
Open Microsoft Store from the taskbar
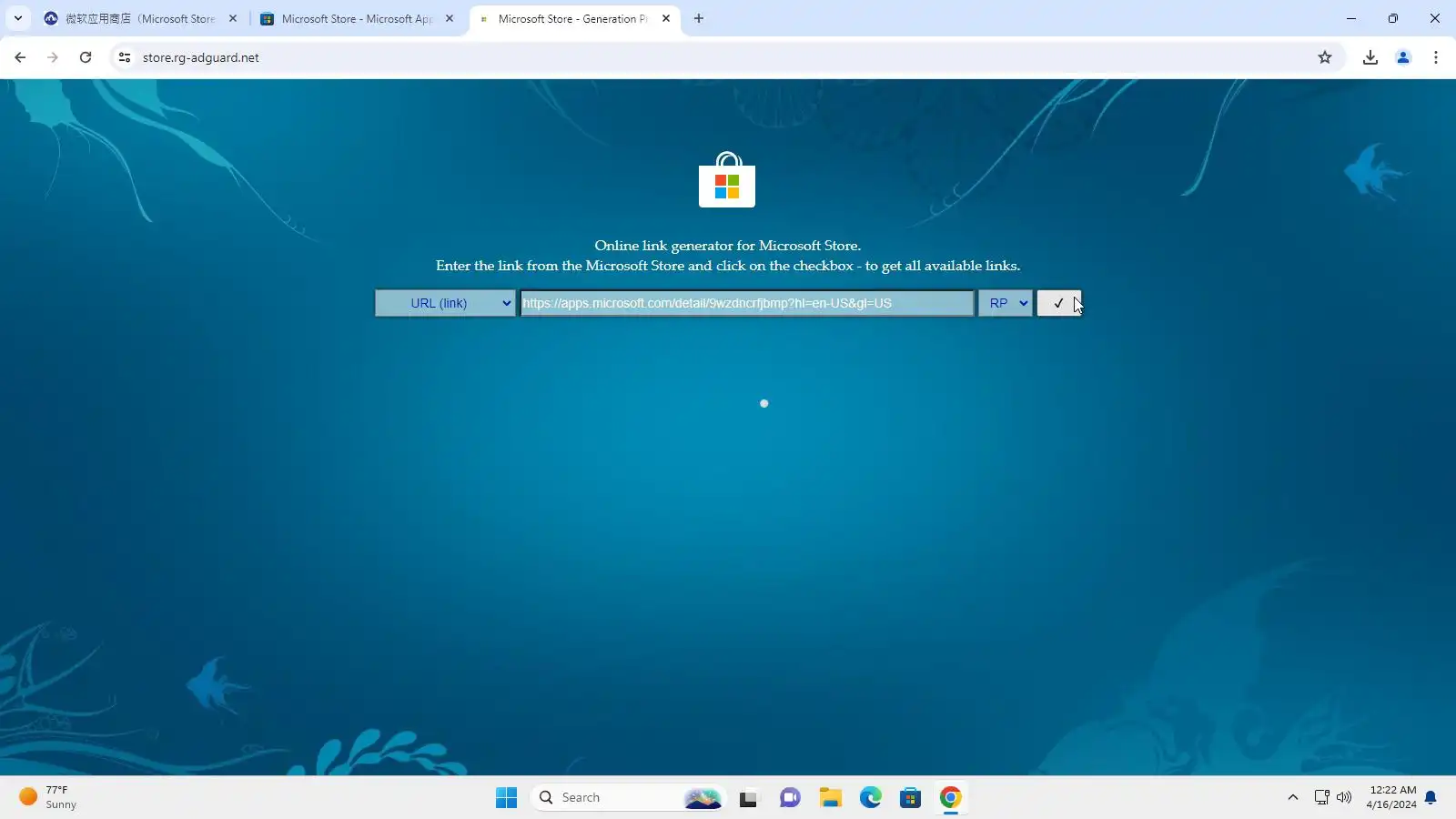pyautogui.click(x=910, y=798)
